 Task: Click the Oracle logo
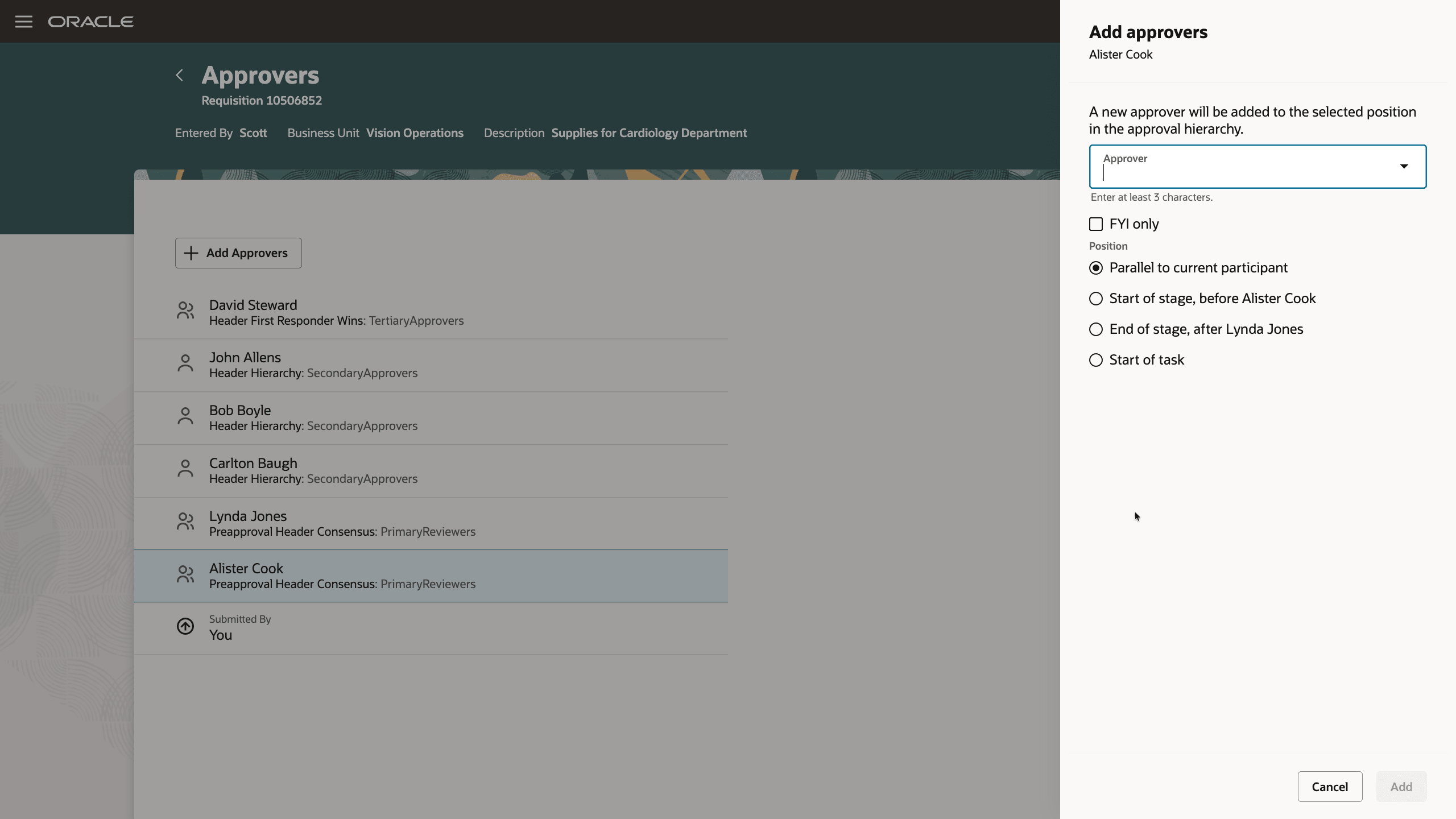[91, 21]
